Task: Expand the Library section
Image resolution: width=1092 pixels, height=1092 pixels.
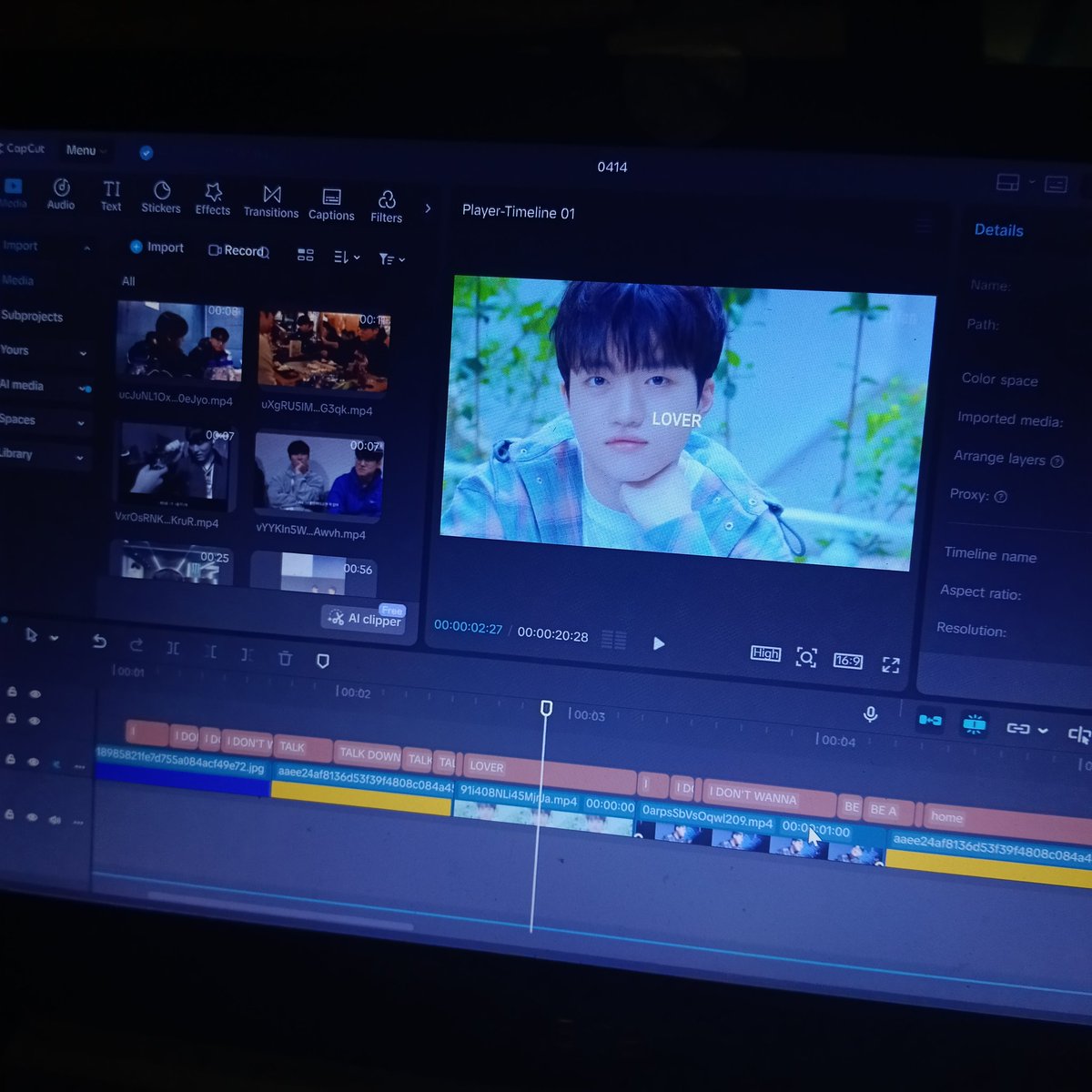Action: click(80, 458)
